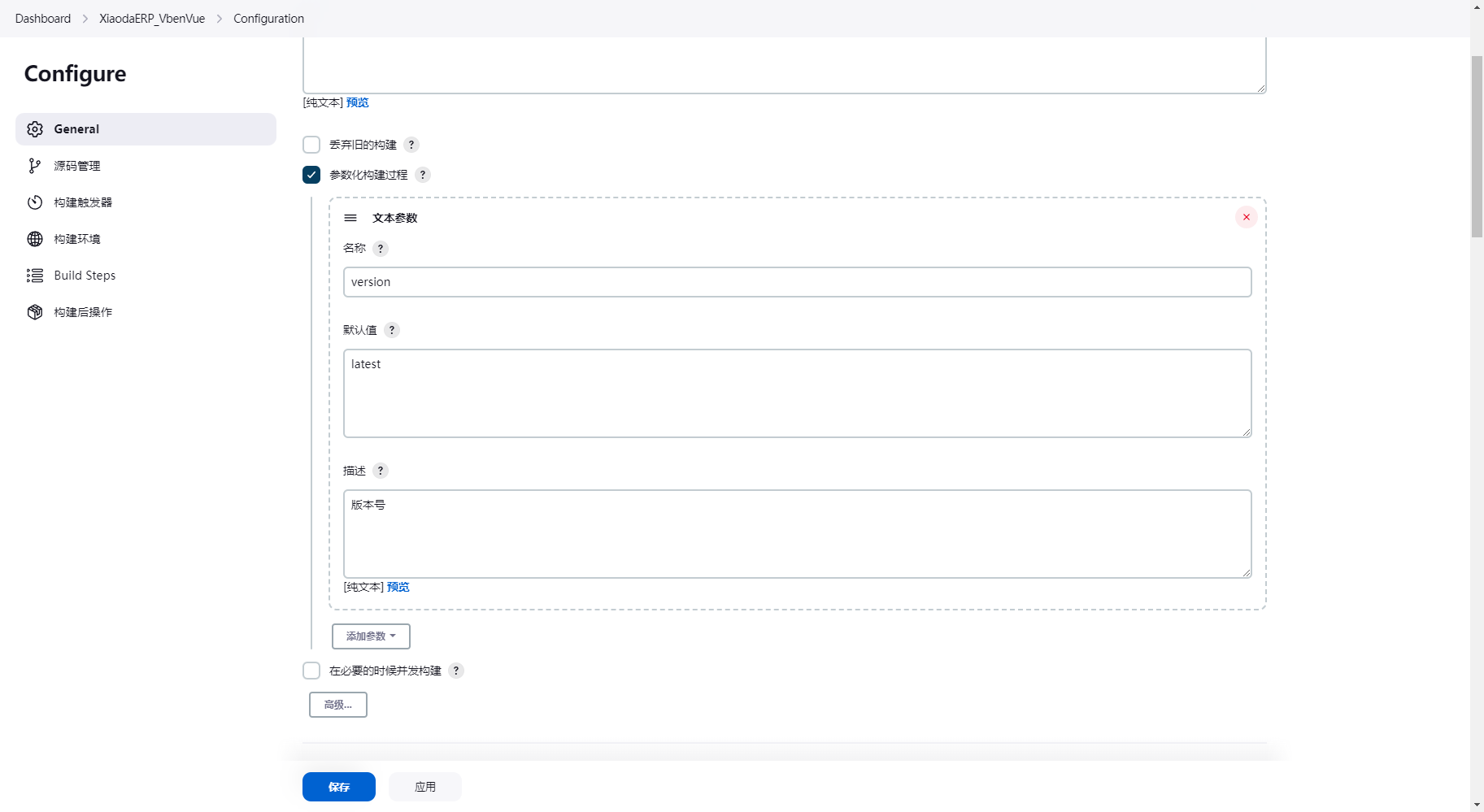
Task: Click the 构建后操作 package icon
Action: click(x=35, y=312)
